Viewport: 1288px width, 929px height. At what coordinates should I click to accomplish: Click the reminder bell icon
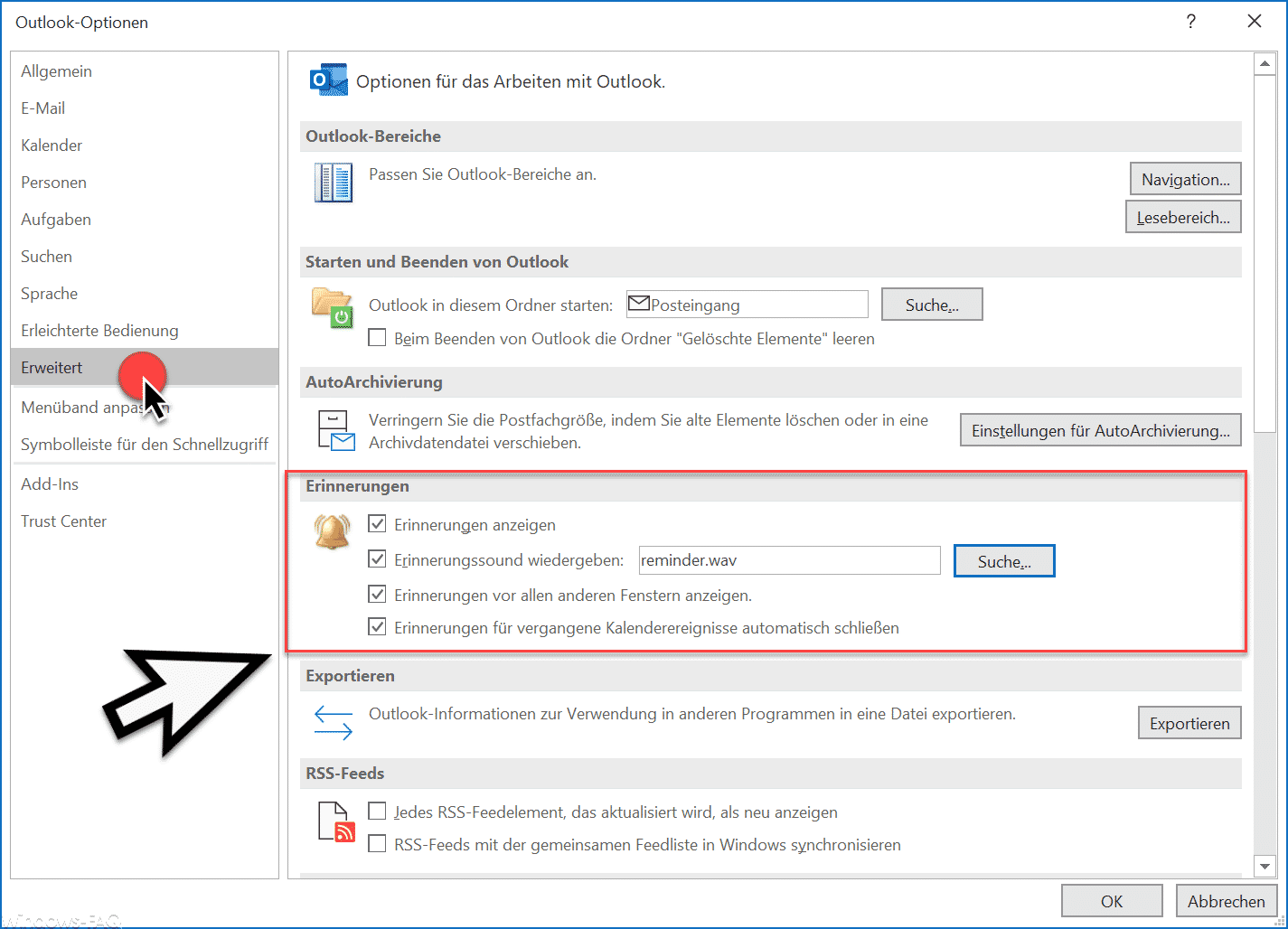332,531
